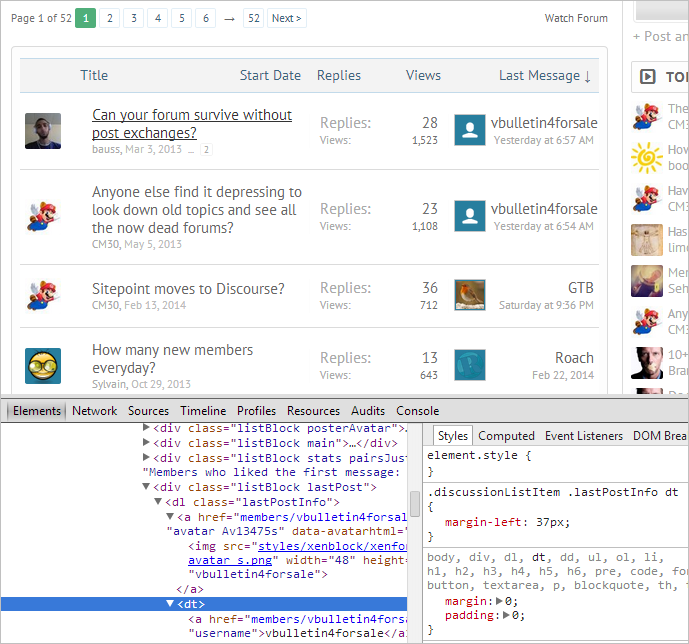Viewport: 689px width, 644px height.
Task: Expand the padding shorthand property triangle
Action: click(x=506, y=615)
